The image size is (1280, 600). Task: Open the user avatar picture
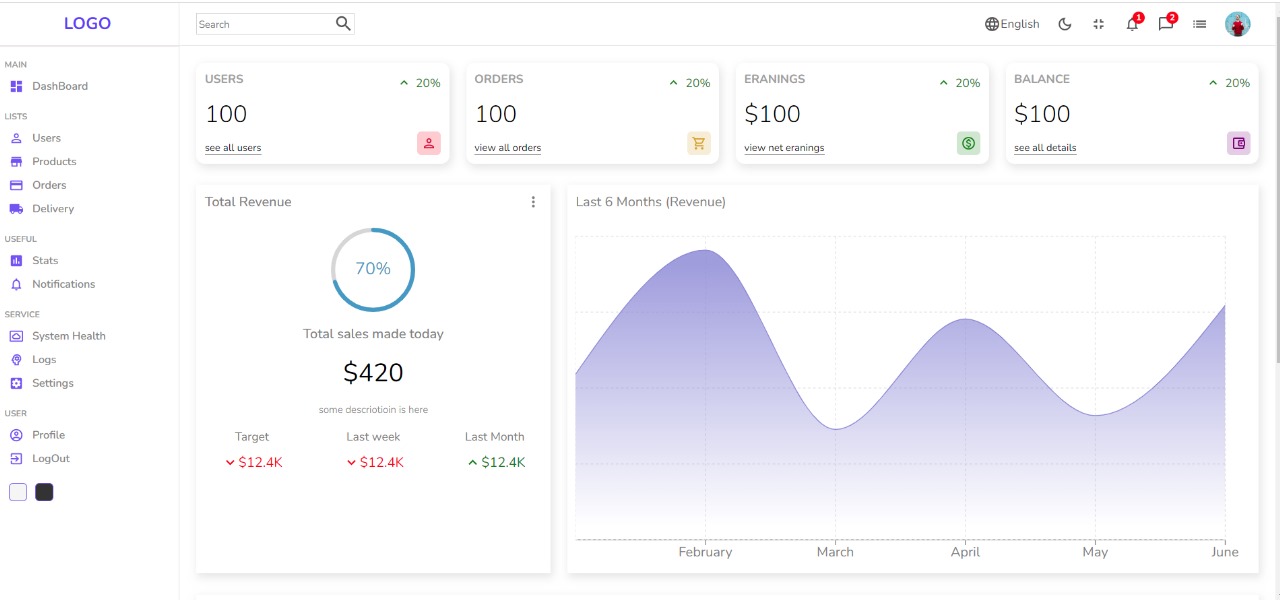1238,24
